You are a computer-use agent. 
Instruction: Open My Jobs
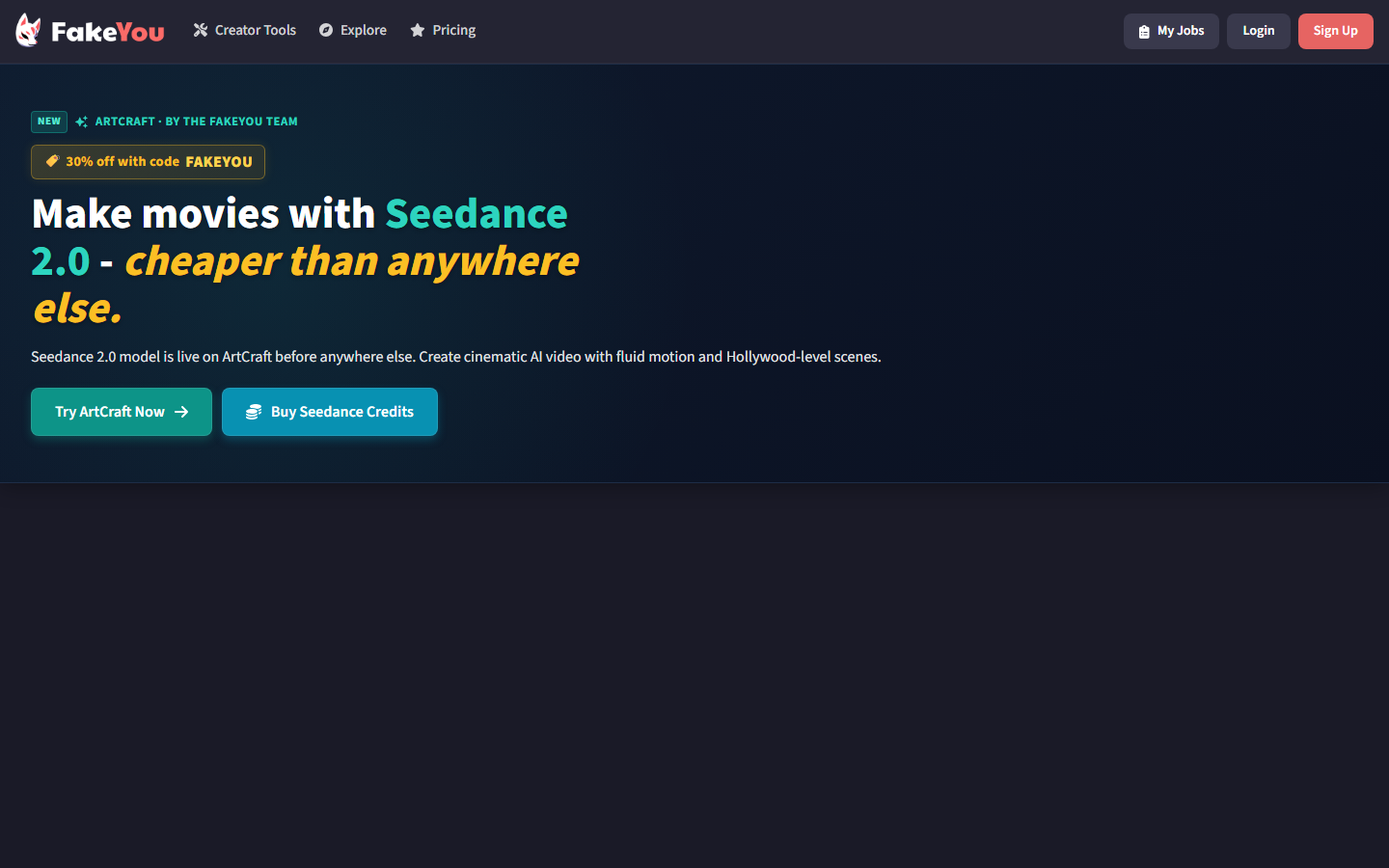click(1171, 31)
